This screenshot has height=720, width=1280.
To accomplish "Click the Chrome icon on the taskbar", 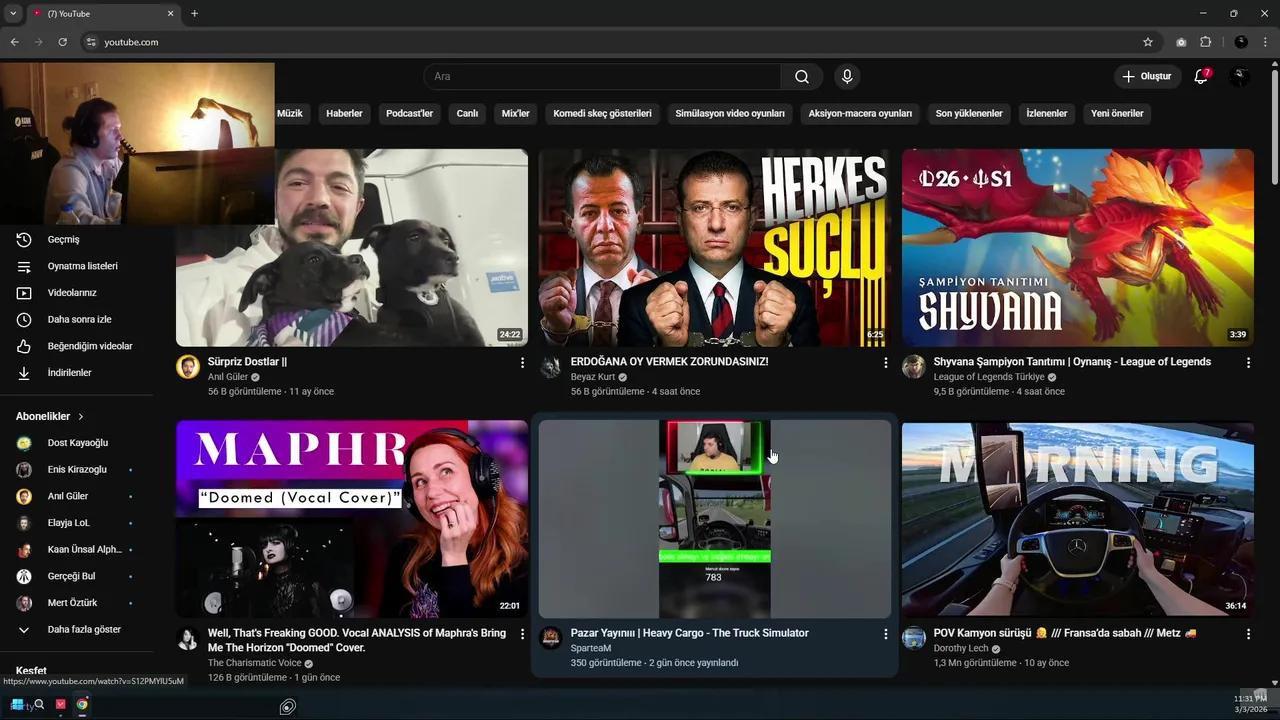I will [x=82, y=705].
